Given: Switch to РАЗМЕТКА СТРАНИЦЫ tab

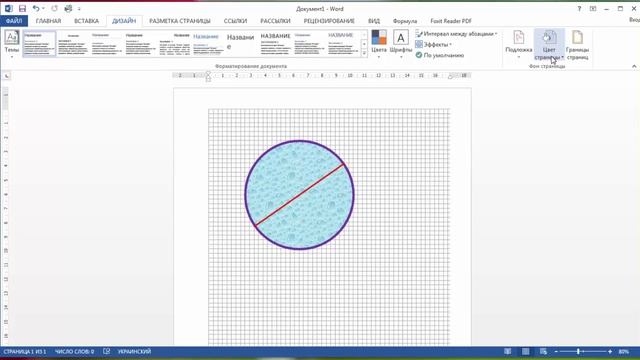Looking at the screenshot, I should pos(180,21).
